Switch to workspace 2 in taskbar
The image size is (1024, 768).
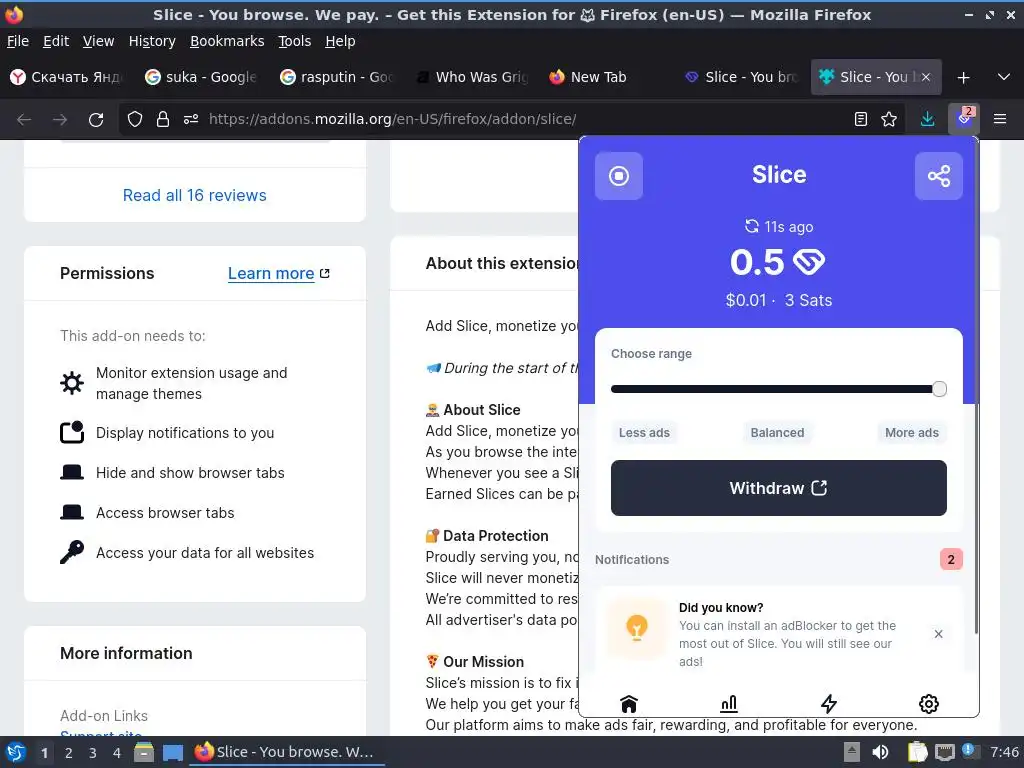(69, 752)
